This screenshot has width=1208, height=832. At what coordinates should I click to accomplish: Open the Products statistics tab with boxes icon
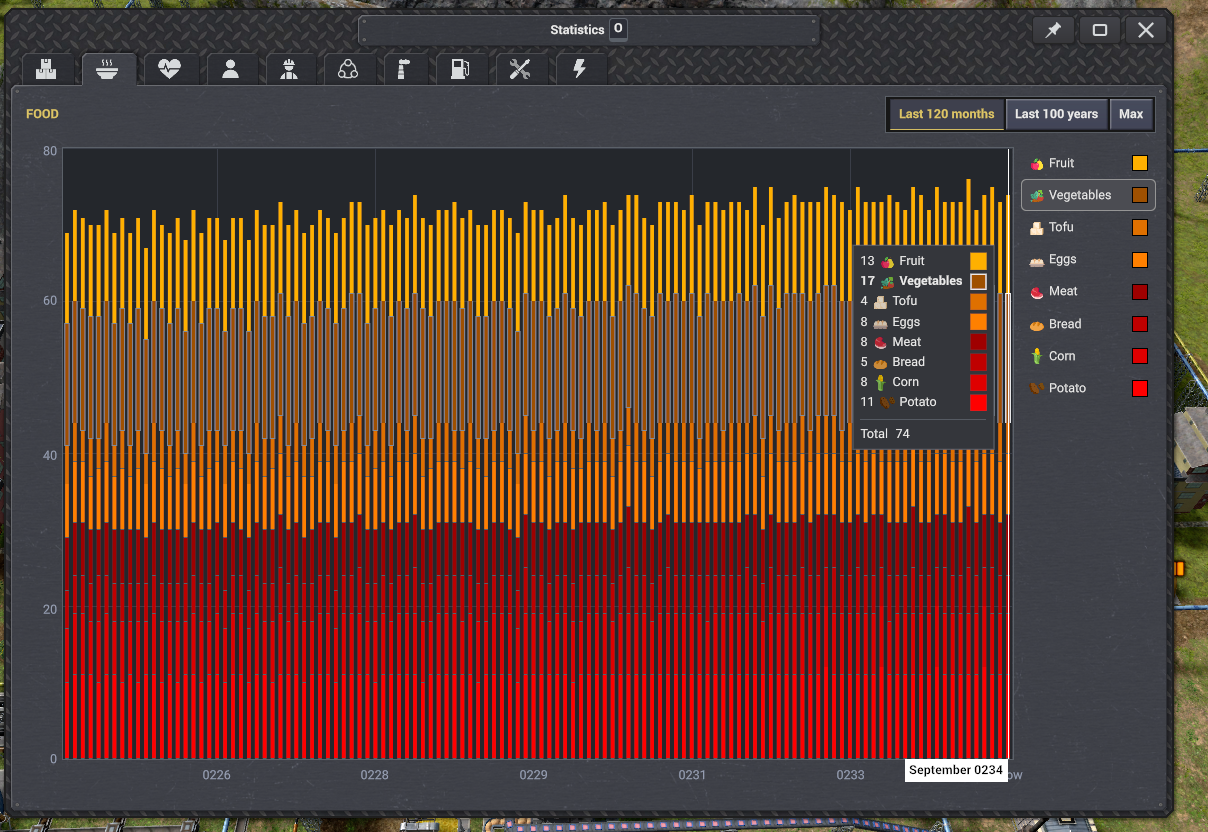(x=46, y=70)
